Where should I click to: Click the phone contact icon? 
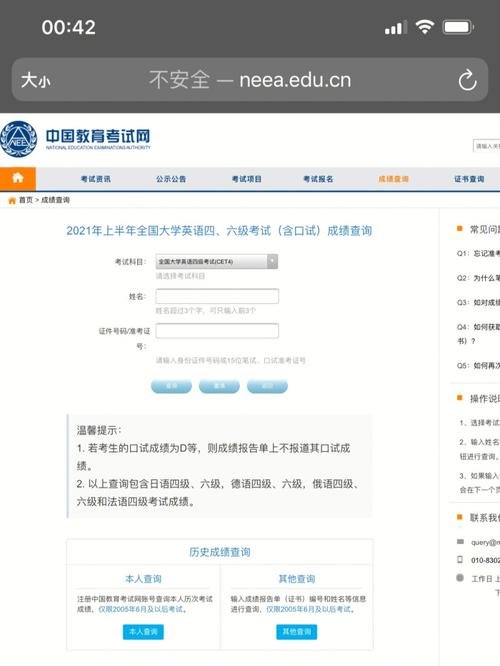(460, 559)
